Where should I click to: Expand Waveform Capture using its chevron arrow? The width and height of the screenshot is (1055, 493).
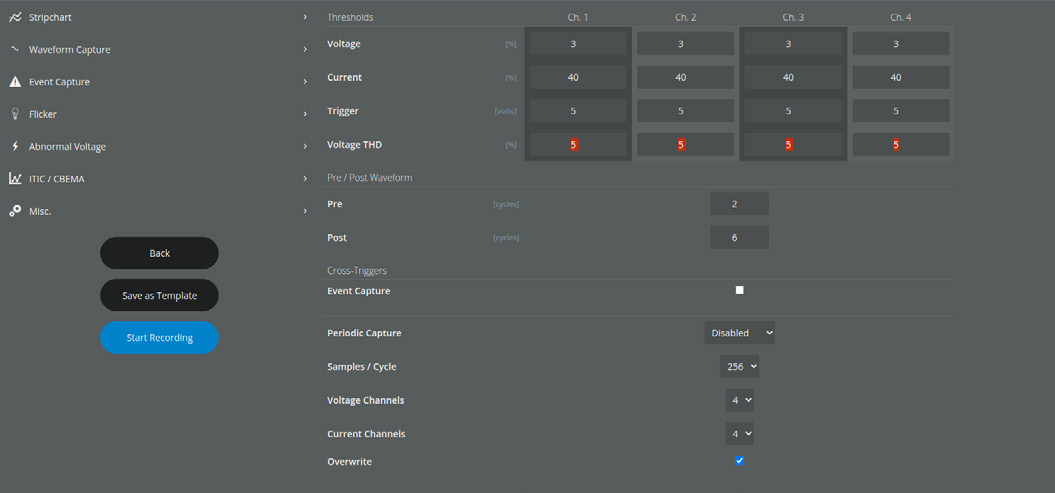click(x=305, y=49)
